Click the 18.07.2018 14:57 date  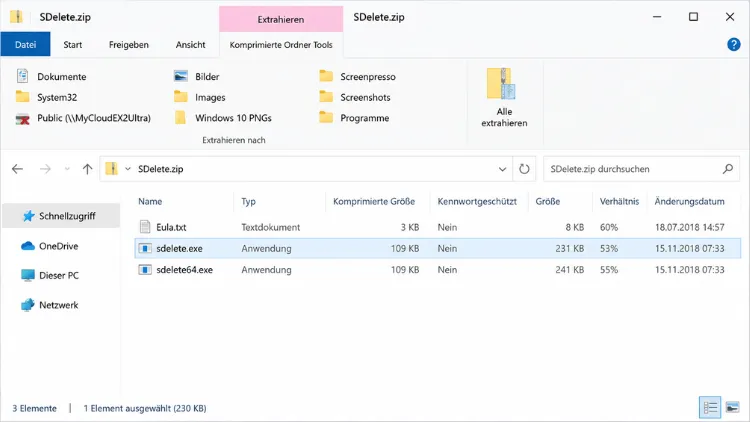(x=690, y=227)
